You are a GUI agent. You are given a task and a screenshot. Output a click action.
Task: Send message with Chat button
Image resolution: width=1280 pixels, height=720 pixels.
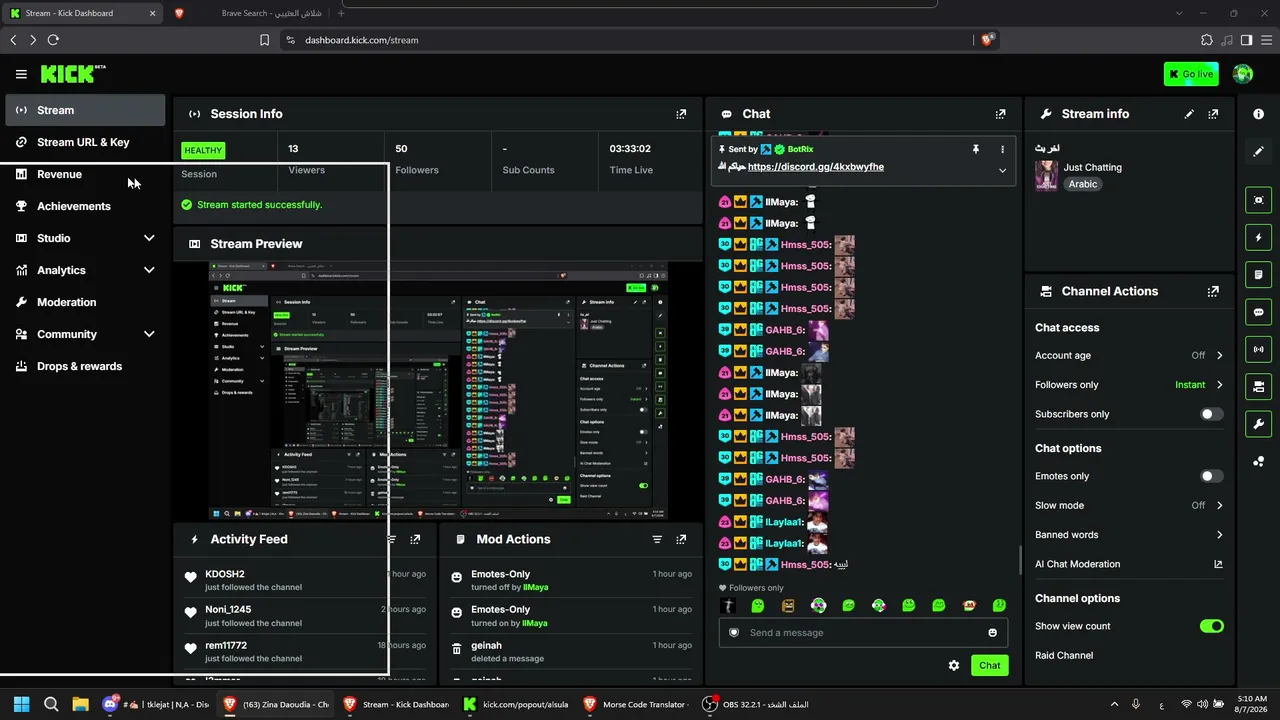click(989, 665)
